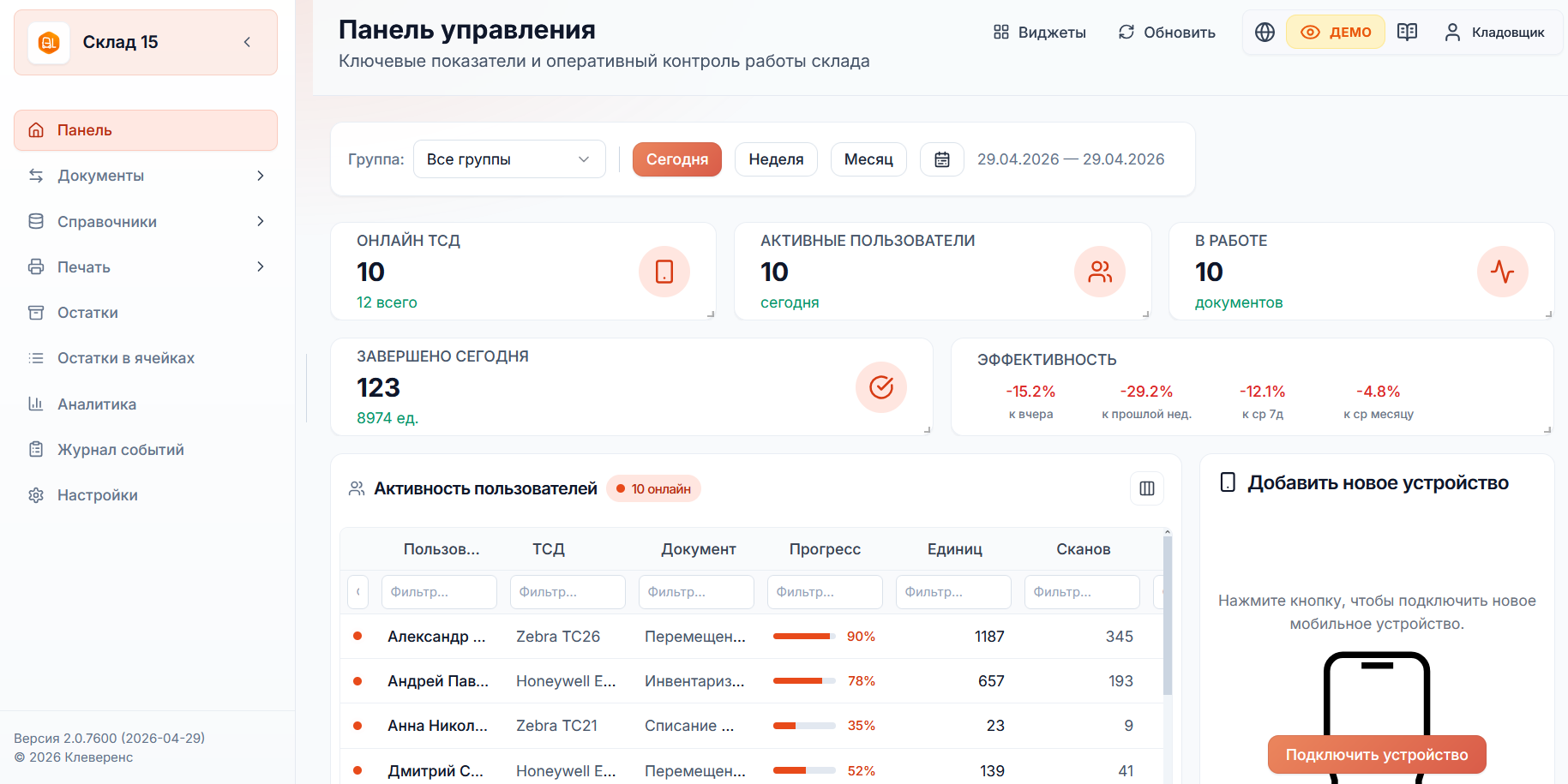1568x784 pixels.
Task: Select the Сегодня period
Action: click(x=677, y=159)
